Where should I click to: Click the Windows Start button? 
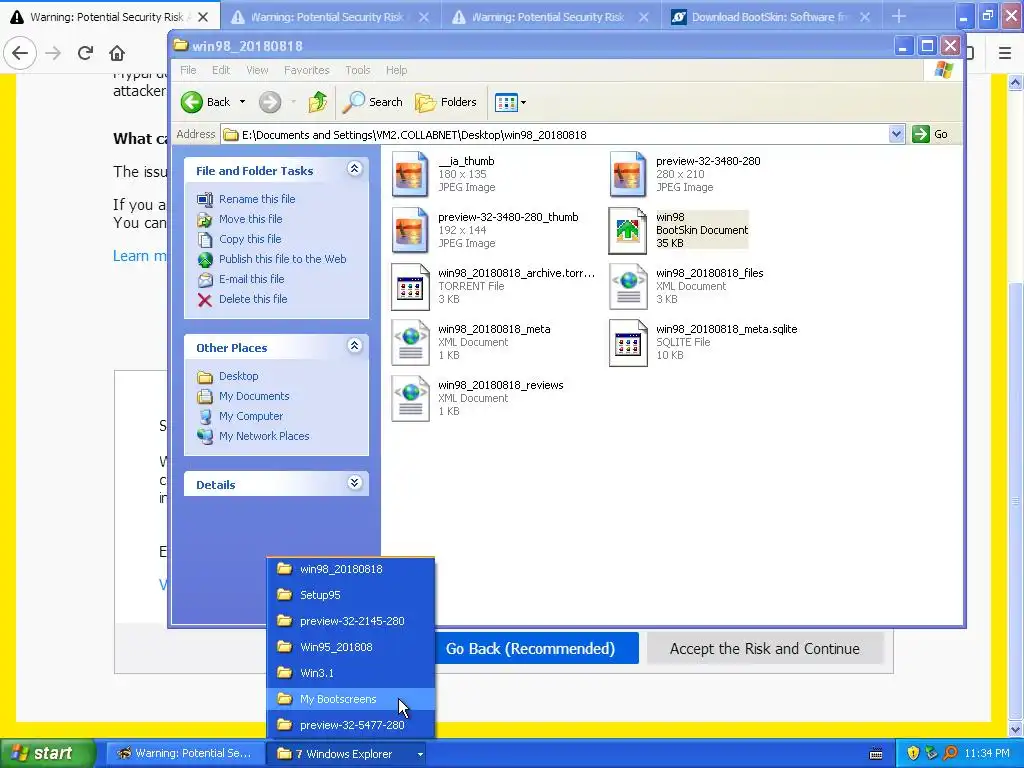(47, 754)
